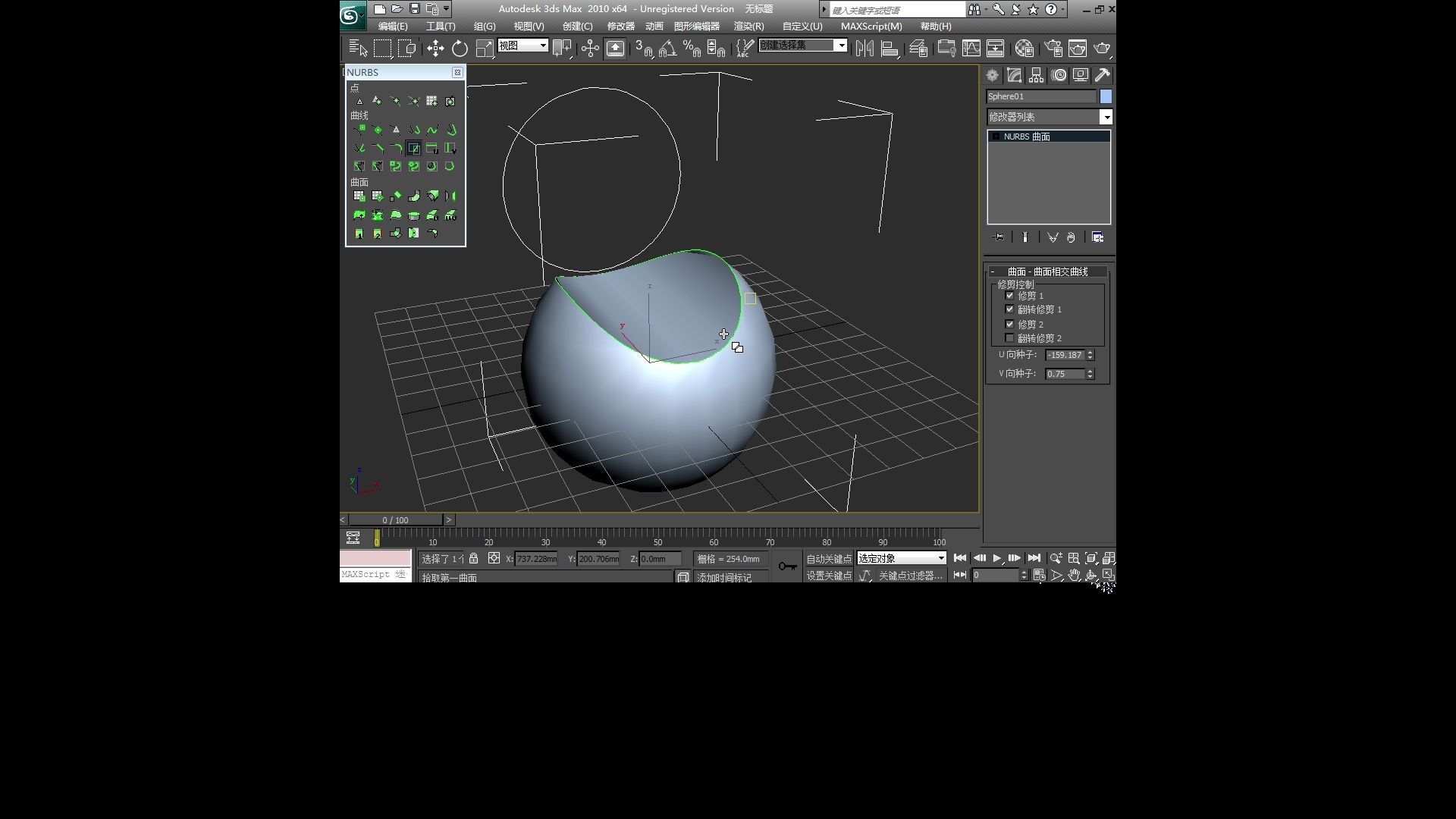
Task: Click the Play animation button
Action: tap(997, 559)
